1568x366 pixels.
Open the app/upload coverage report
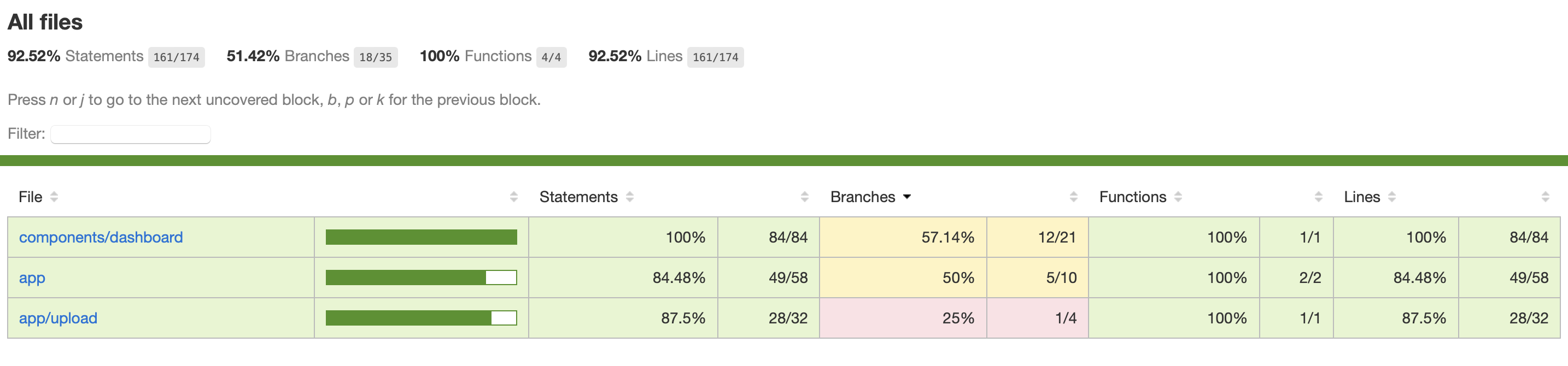pos(58,317)
